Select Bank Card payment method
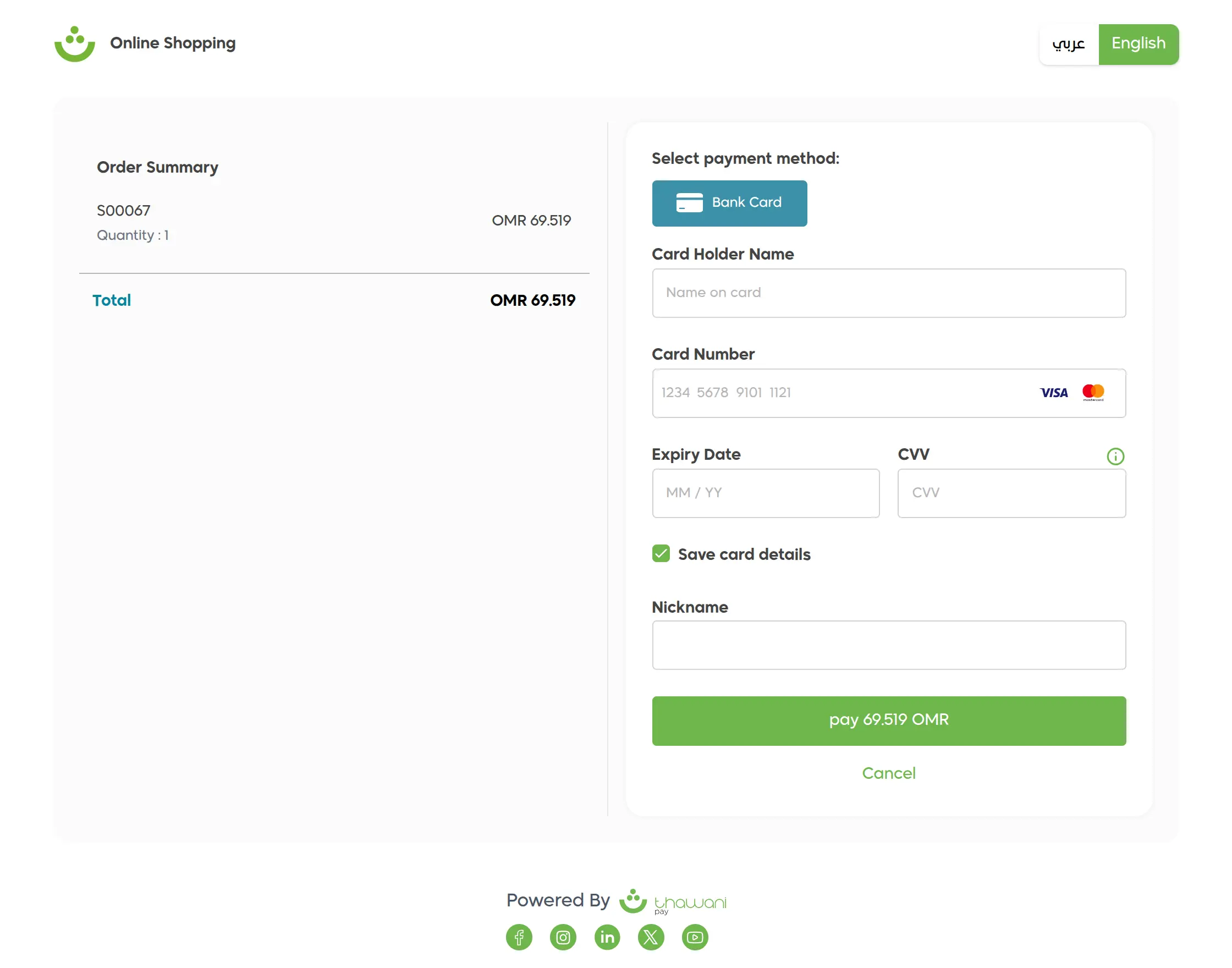This screenshot has height=968, width=1232. pos(729,203)
